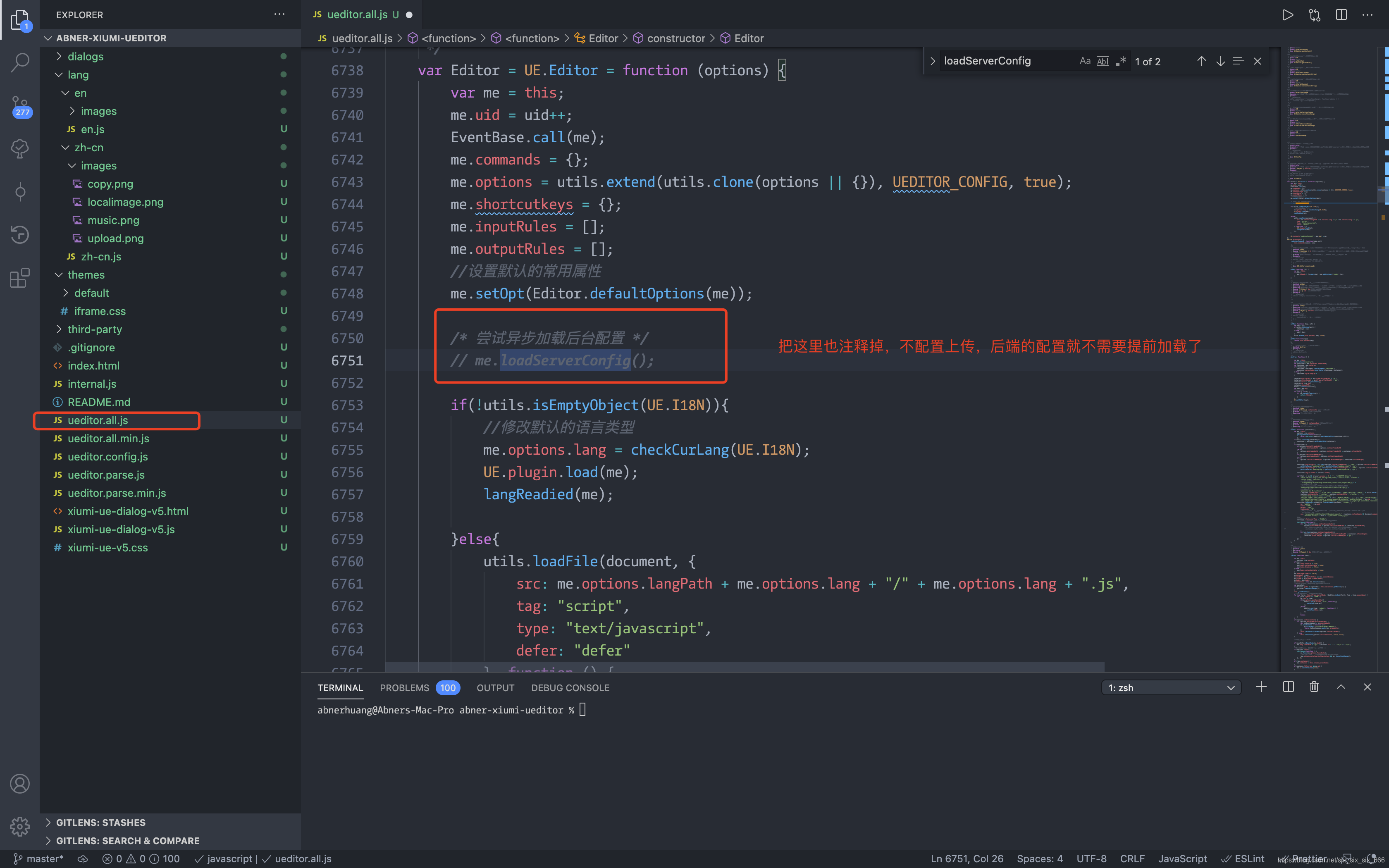The width and height of the screenshot is (1389, 868).
Task: Open the 1: zsh terminal dropdown
Action: 1171,688
